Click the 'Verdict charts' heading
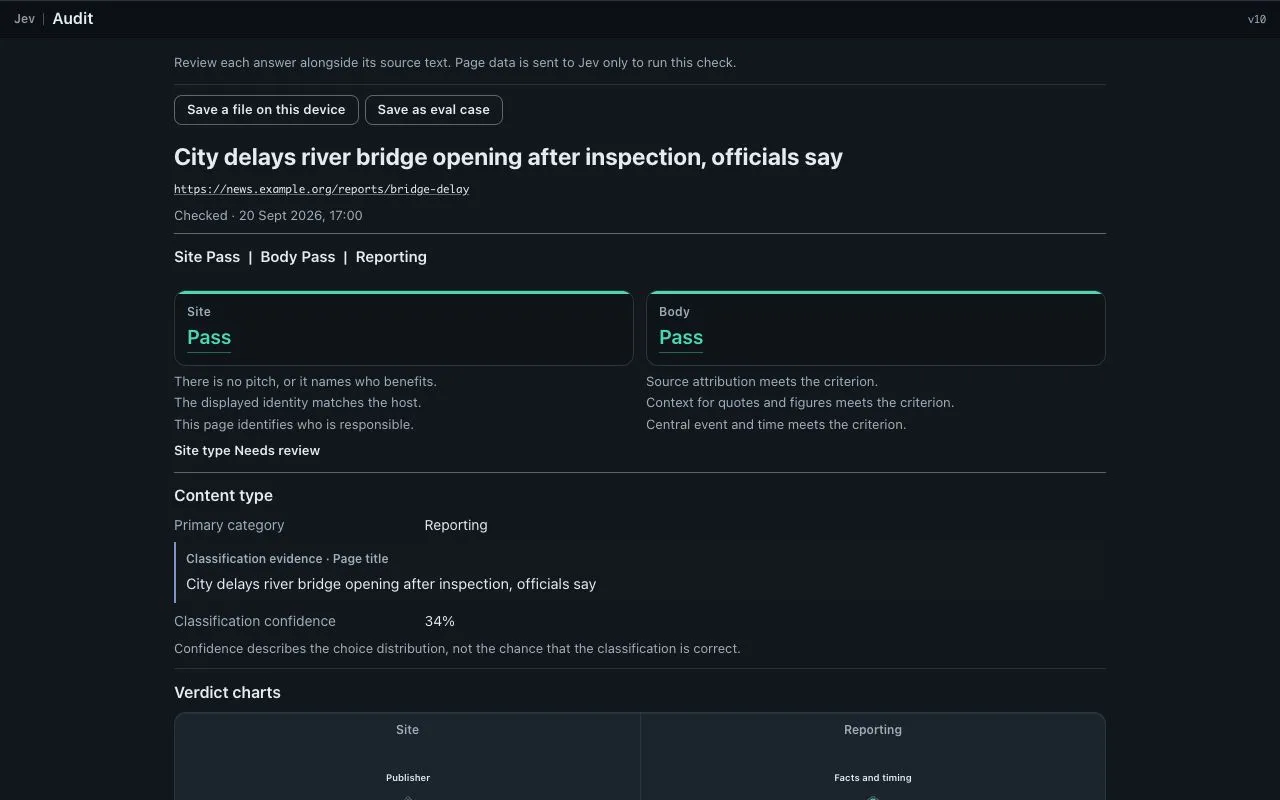The image size is (1280, 800). (227, 693)
